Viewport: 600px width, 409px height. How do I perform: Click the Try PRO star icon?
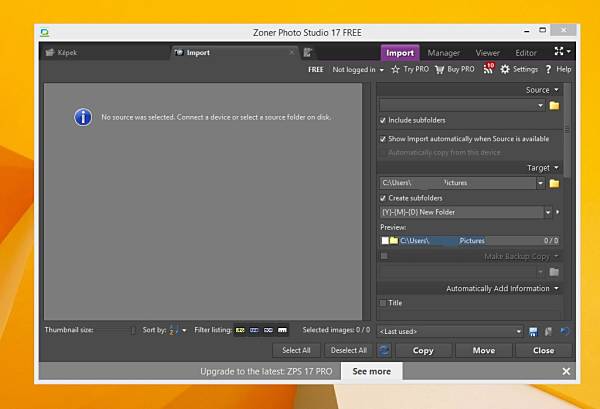(395, 70)
